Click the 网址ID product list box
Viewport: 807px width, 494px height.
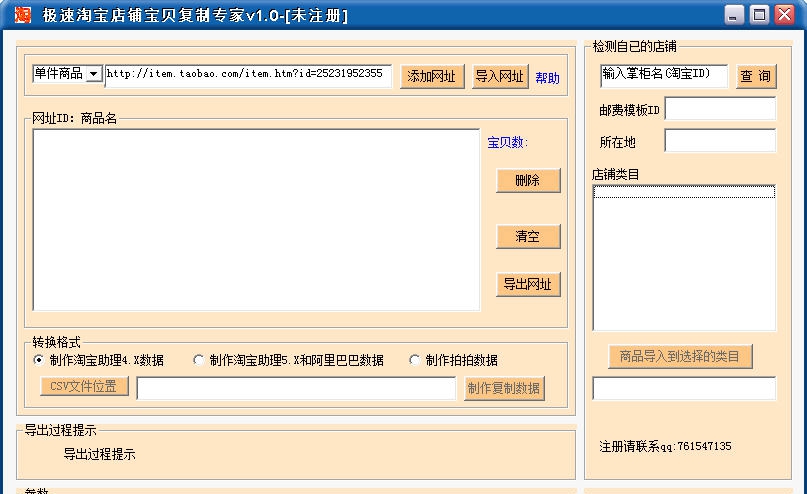click(256, 220)
